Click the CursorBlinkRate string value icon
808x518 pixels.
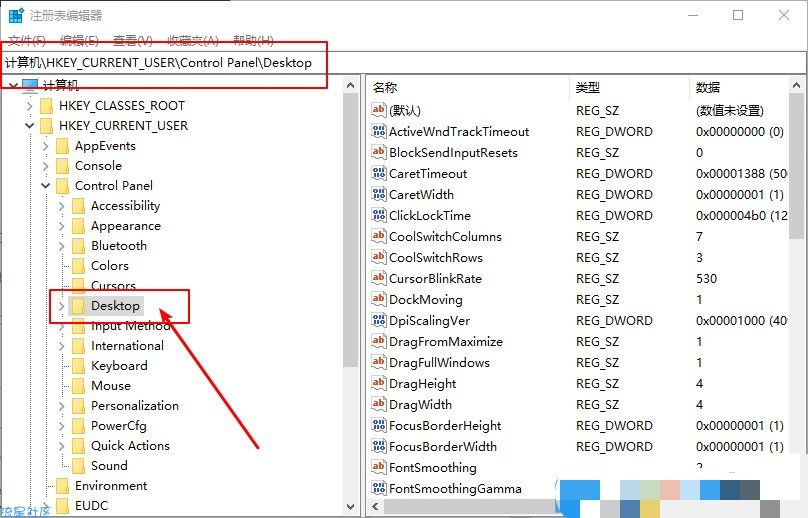378,279
